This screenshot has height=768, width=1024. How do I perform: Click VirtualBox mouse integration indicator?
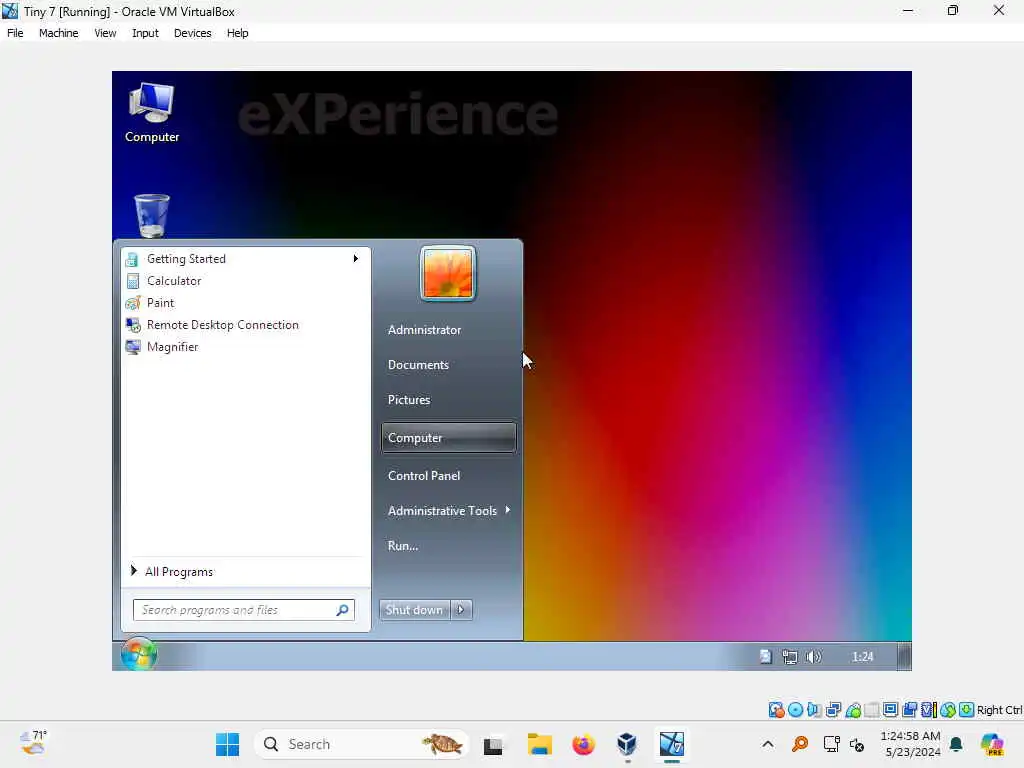(x=948, y=710)
